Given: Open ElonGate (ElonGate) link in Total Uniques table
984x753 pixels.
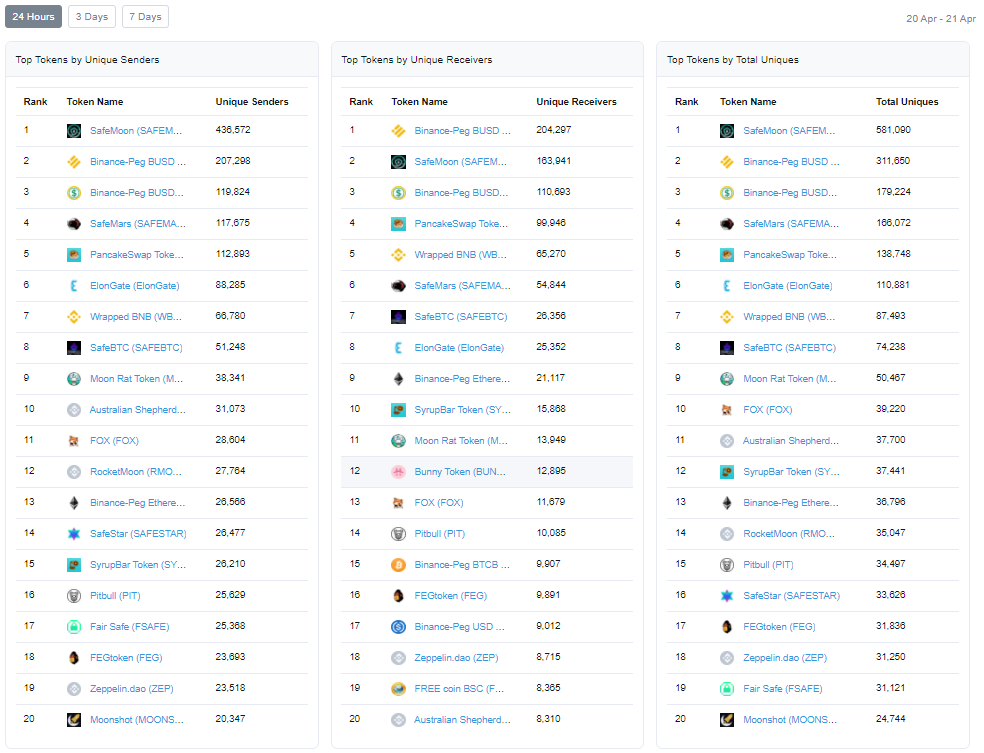Looking at the screenshot, I should coord(788,286).
